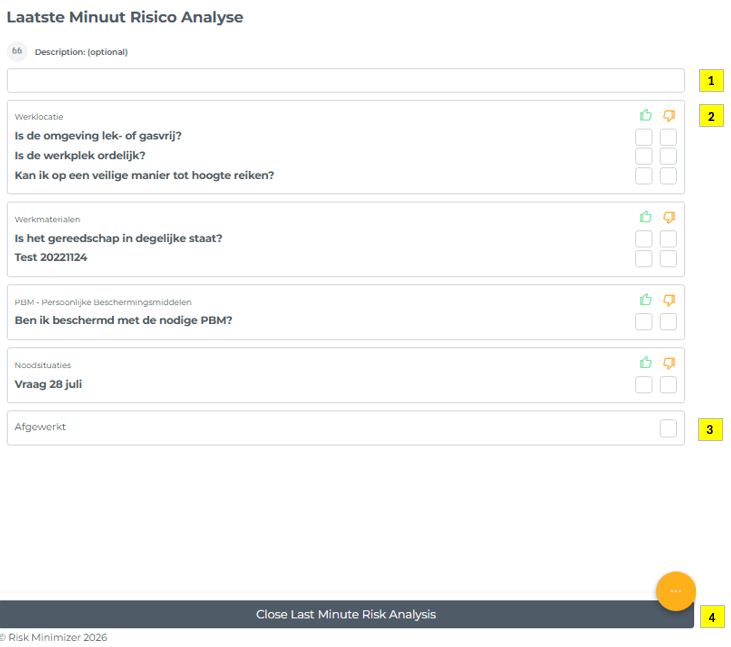Click thumbs-up icon in Noodsituaties section
The height and width of the screenshot is (647, 731).
[x=645, y=362]
